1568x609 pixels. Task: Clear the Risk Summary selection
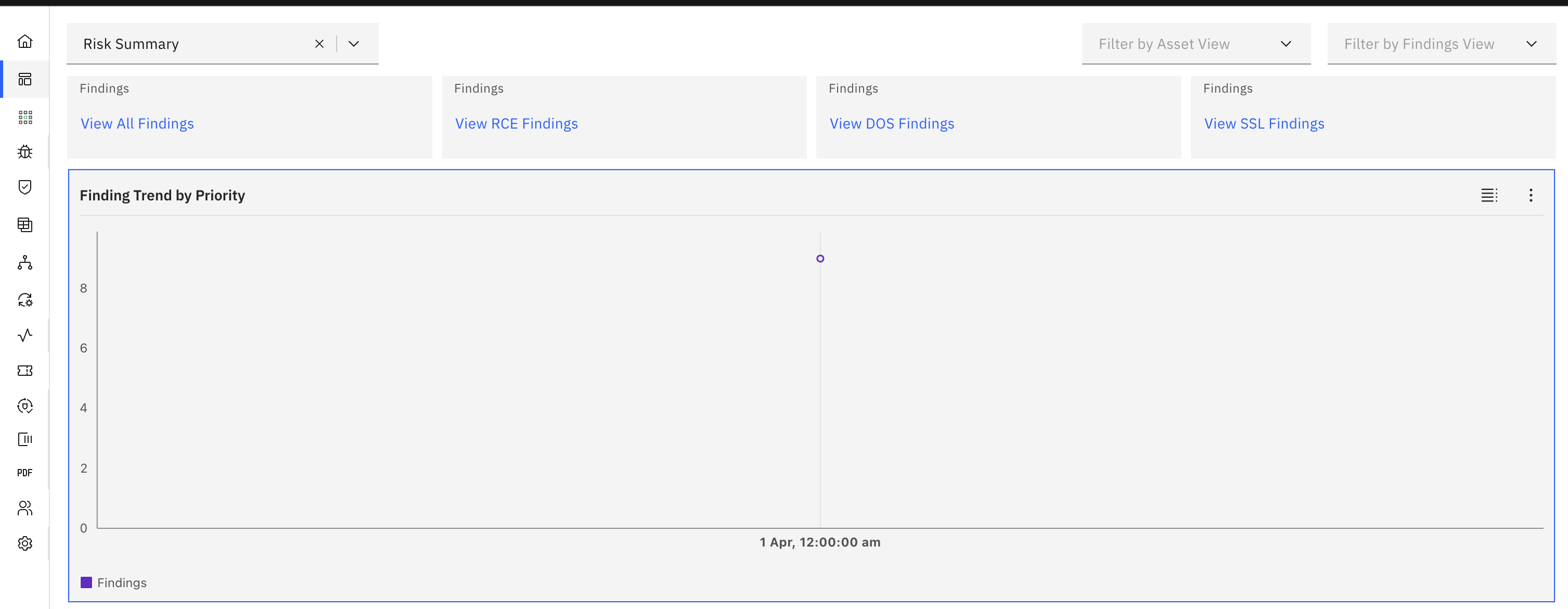[x=319, y=44]
